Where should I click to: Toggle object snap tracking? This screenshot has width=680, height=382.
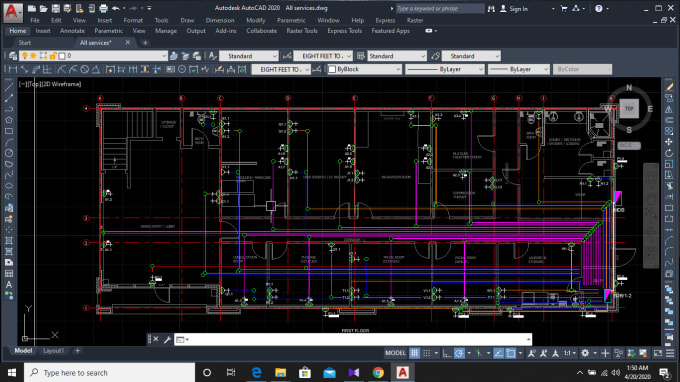(x=499, y=353)
